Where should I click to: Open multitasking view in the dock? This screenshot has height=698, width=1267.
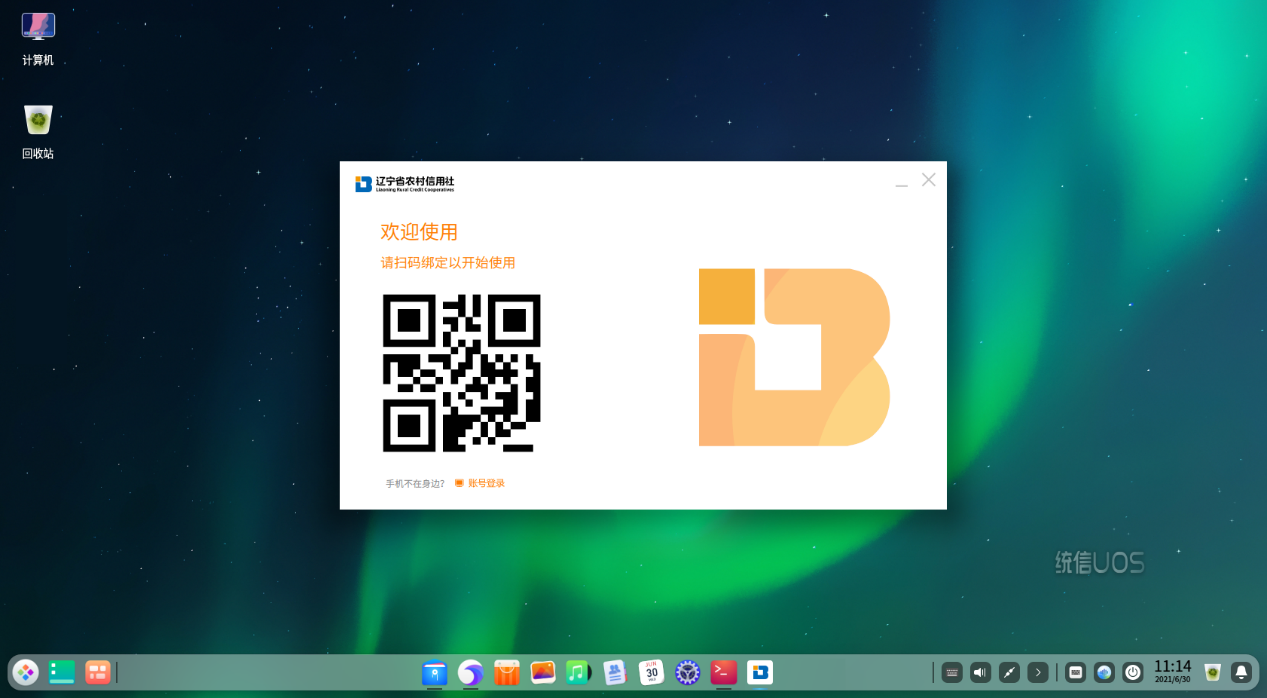tap(97, 672)
